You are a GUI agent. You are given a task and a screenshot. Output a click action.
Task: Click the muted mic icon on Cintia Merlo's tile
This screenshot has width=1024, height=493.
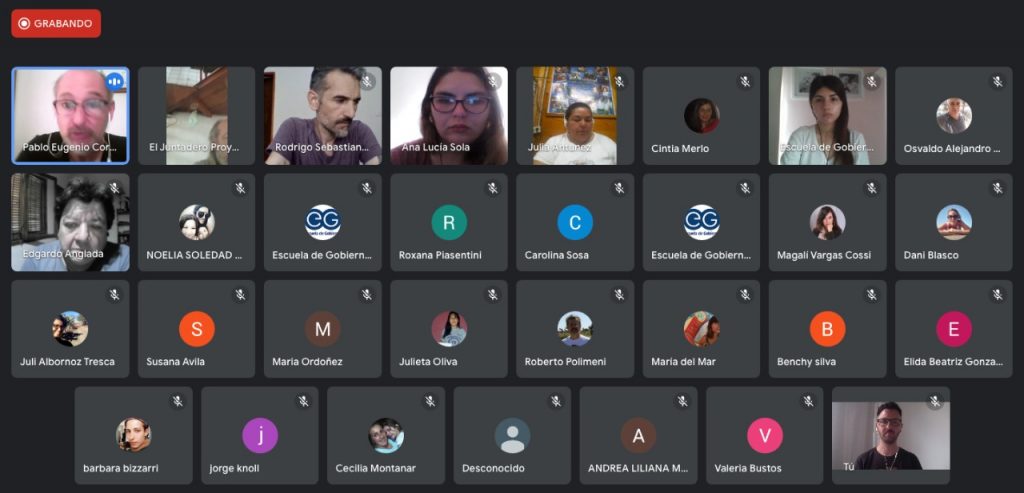[745, 81]
